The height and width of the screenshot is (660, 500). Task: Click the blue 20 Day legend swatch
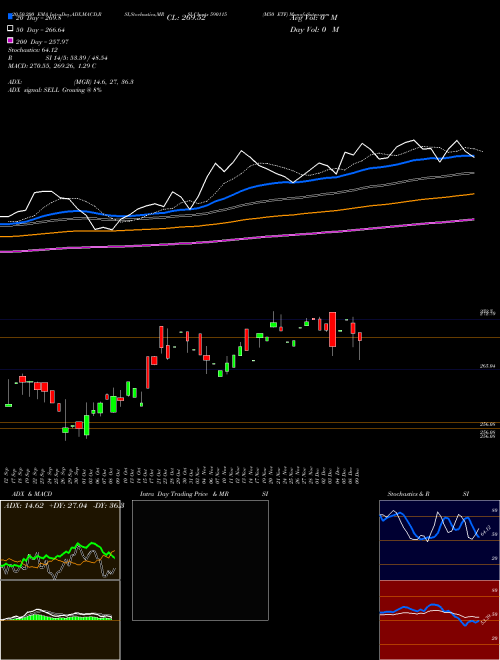pos(10,17)
